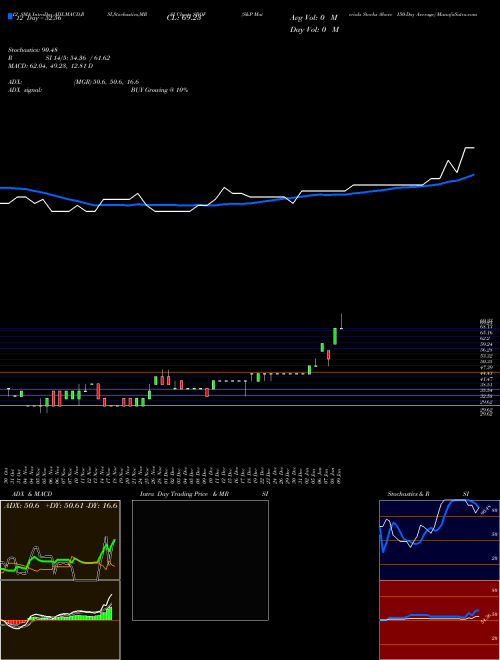Select 'ADX: 50.6 +DY: 50.61 -DY: 16.6' header
500x660 pixels.
click(61, 506)
